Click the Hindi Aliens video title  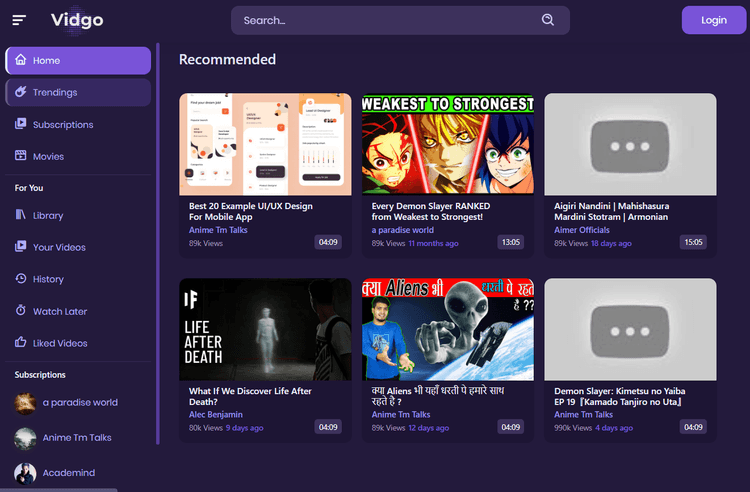click(x=438, y=396)
